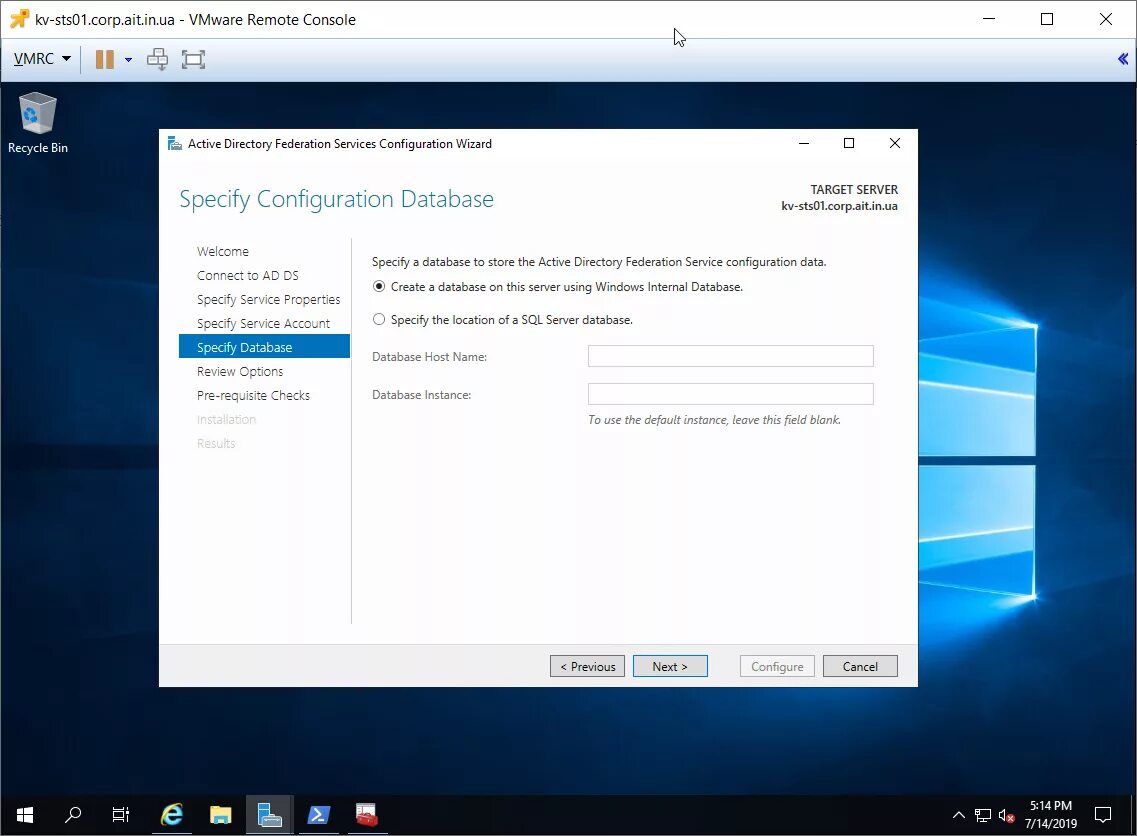Click the Next button
The image size is (1137, 836).
(x=670, y=666)
